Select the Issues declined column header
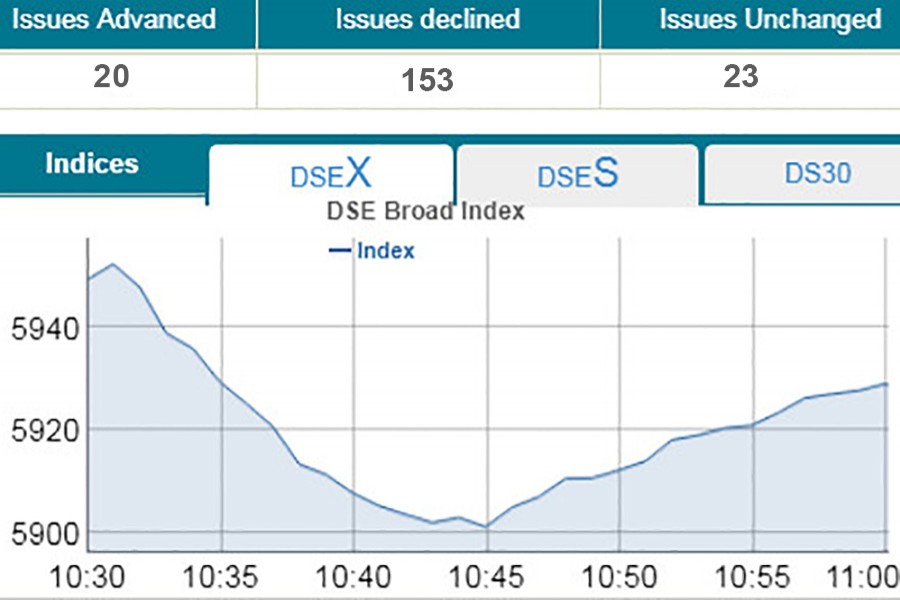 pos(428,19)
